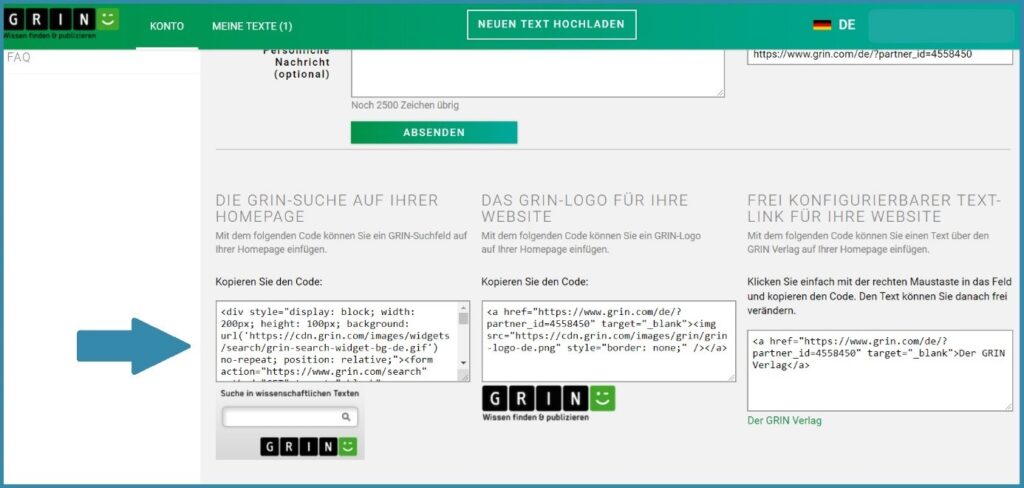Click the GRIN logo code text box
Image resolution: width=1024 pixels, height=488 pixels.
(x=608, y=341)
